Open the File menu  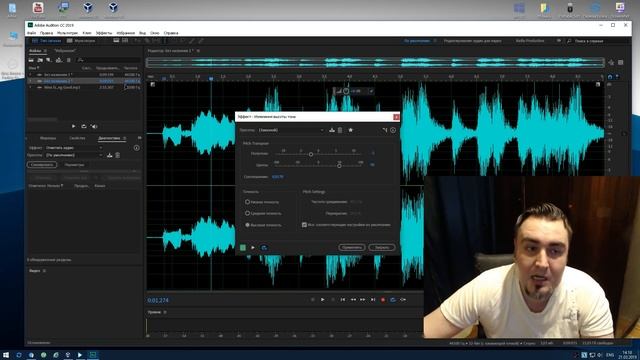tap(31, 33)
